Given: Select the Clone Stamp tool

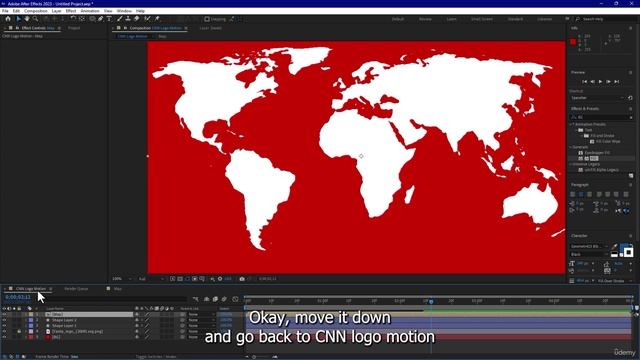Looking at the screenshot, I should point(128,19).
